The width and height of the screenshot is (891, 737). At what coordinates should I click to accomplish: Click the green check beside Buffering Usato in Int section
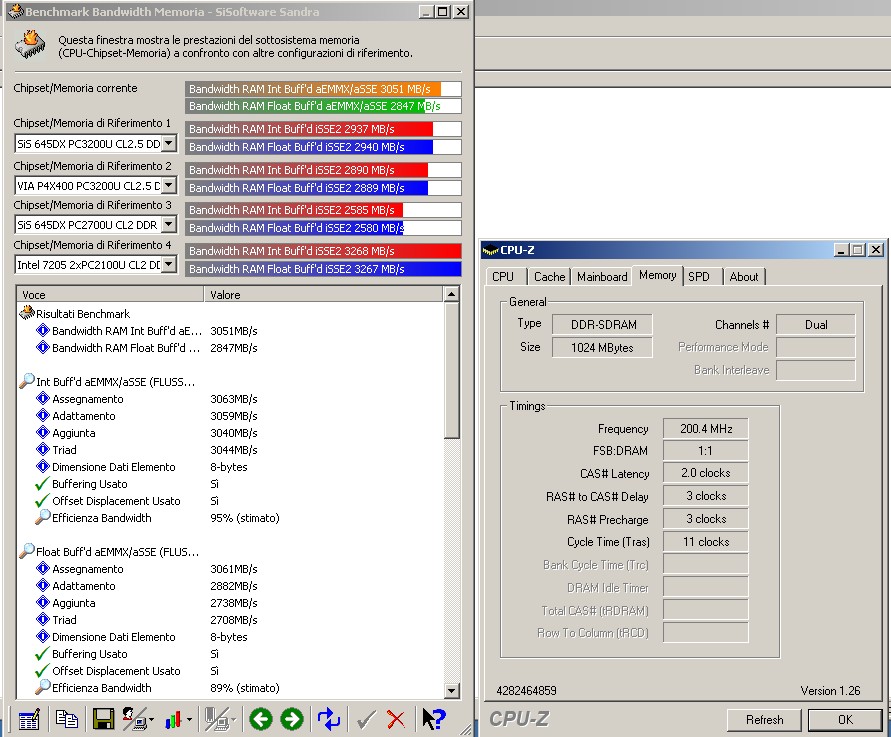(42, 484)
